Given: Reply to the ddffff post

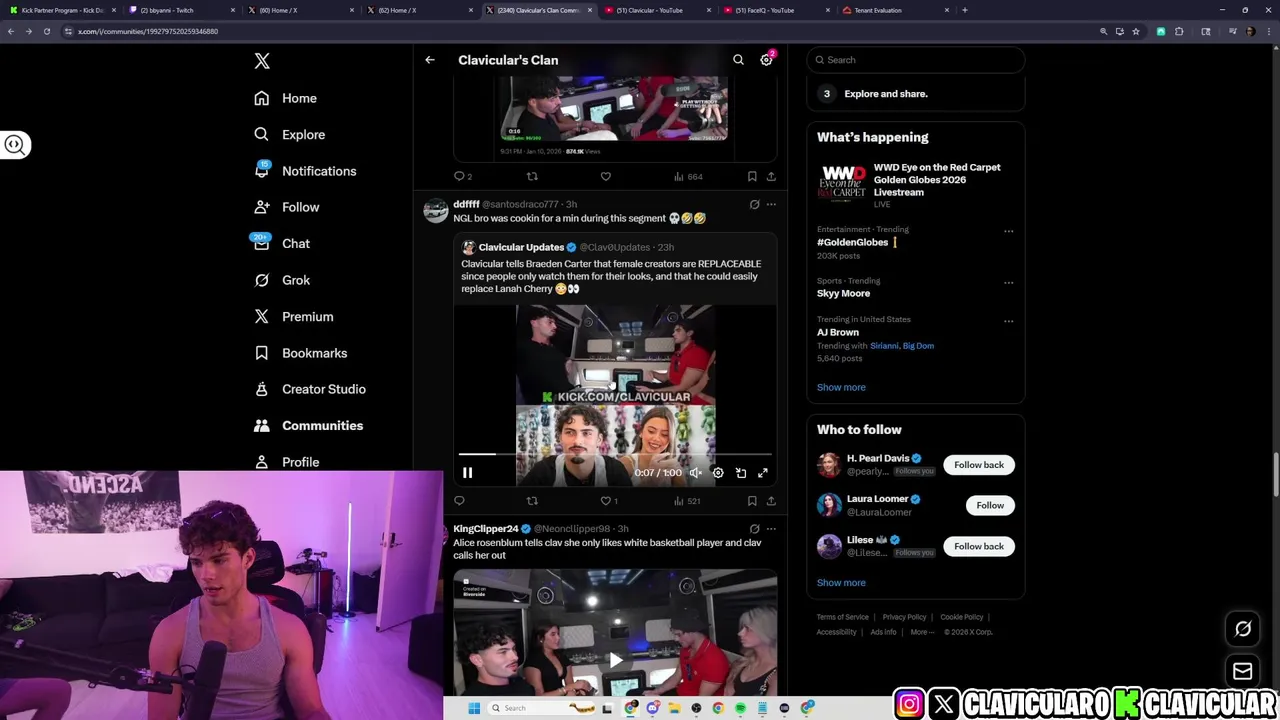Looking at the screenshot, I should coord(459,500).
